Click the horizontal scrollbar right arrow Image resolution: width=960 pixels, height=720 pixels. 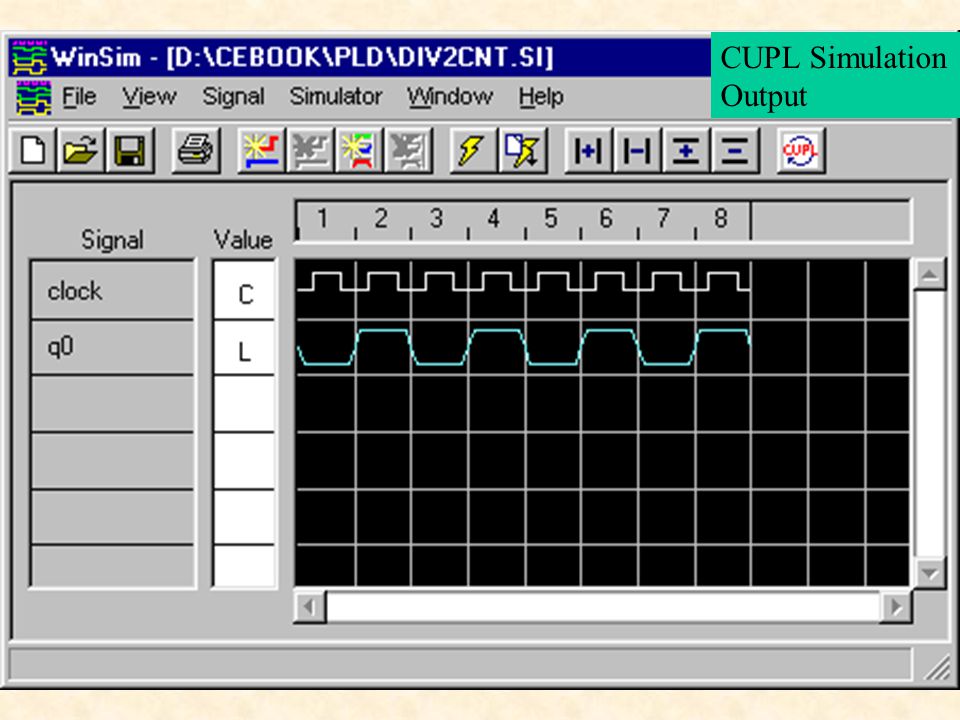pos(896,607)
